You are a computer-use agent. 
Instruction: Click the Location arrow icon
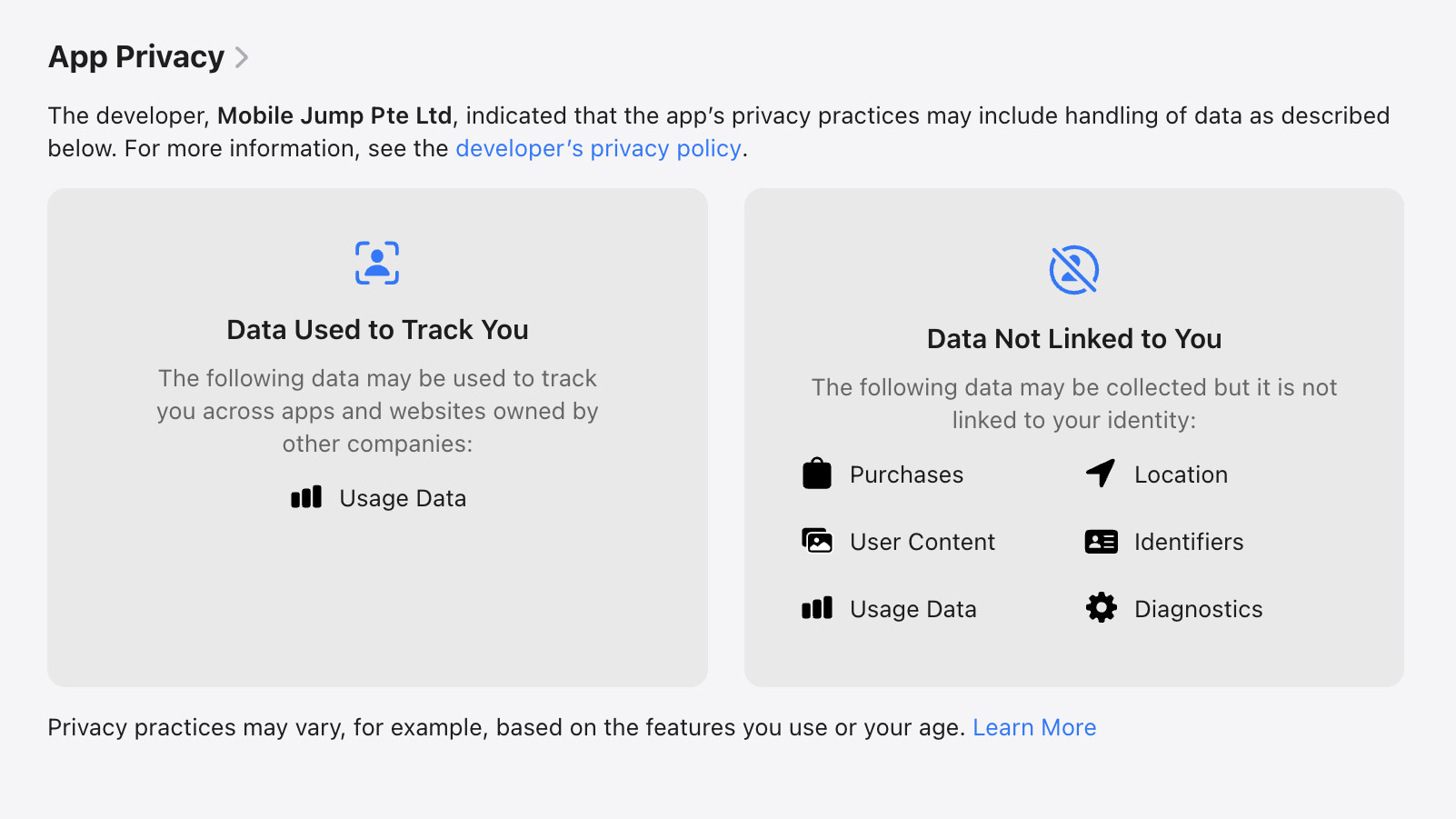[1101, 474]
